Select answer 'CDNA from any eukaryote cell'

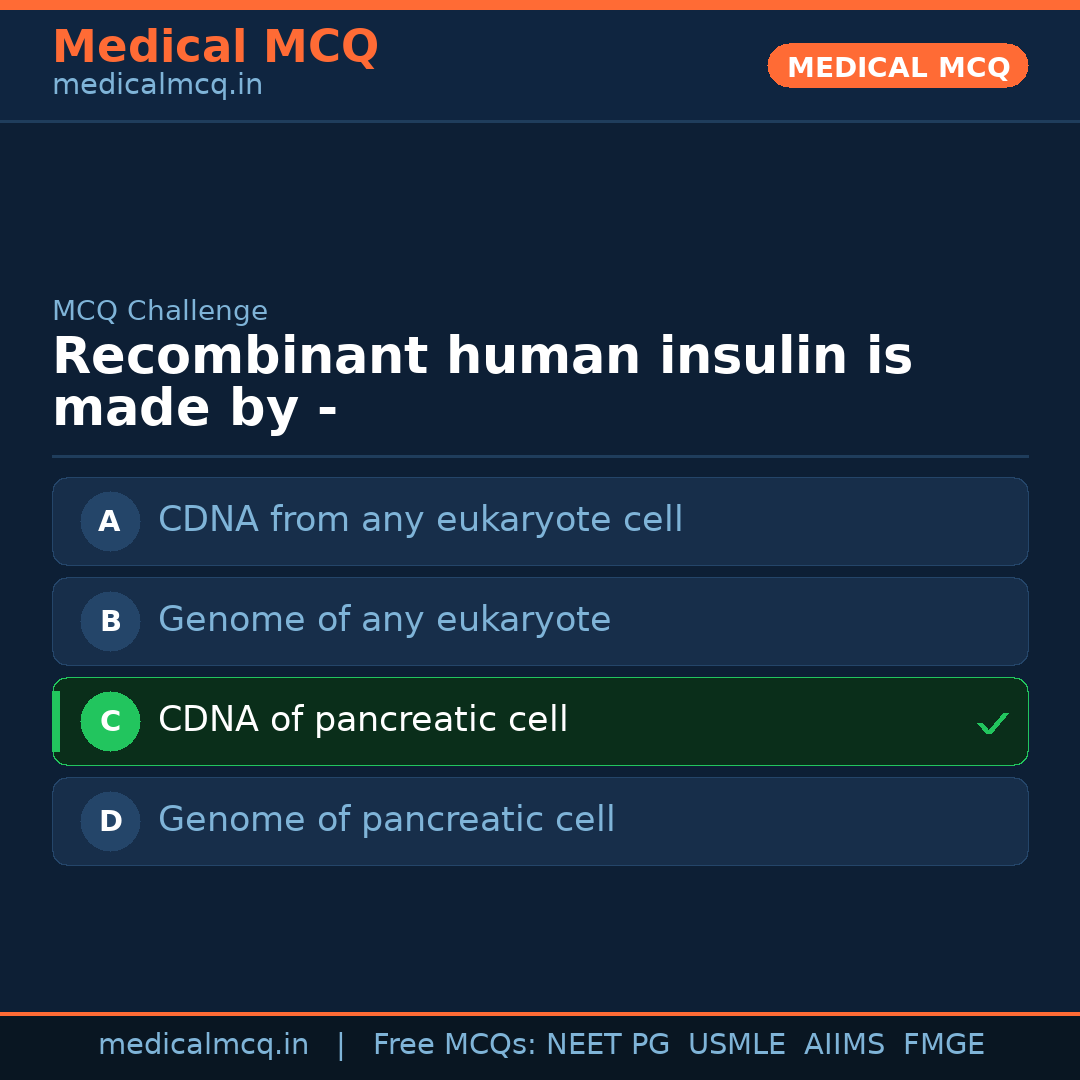click(420, 520)
